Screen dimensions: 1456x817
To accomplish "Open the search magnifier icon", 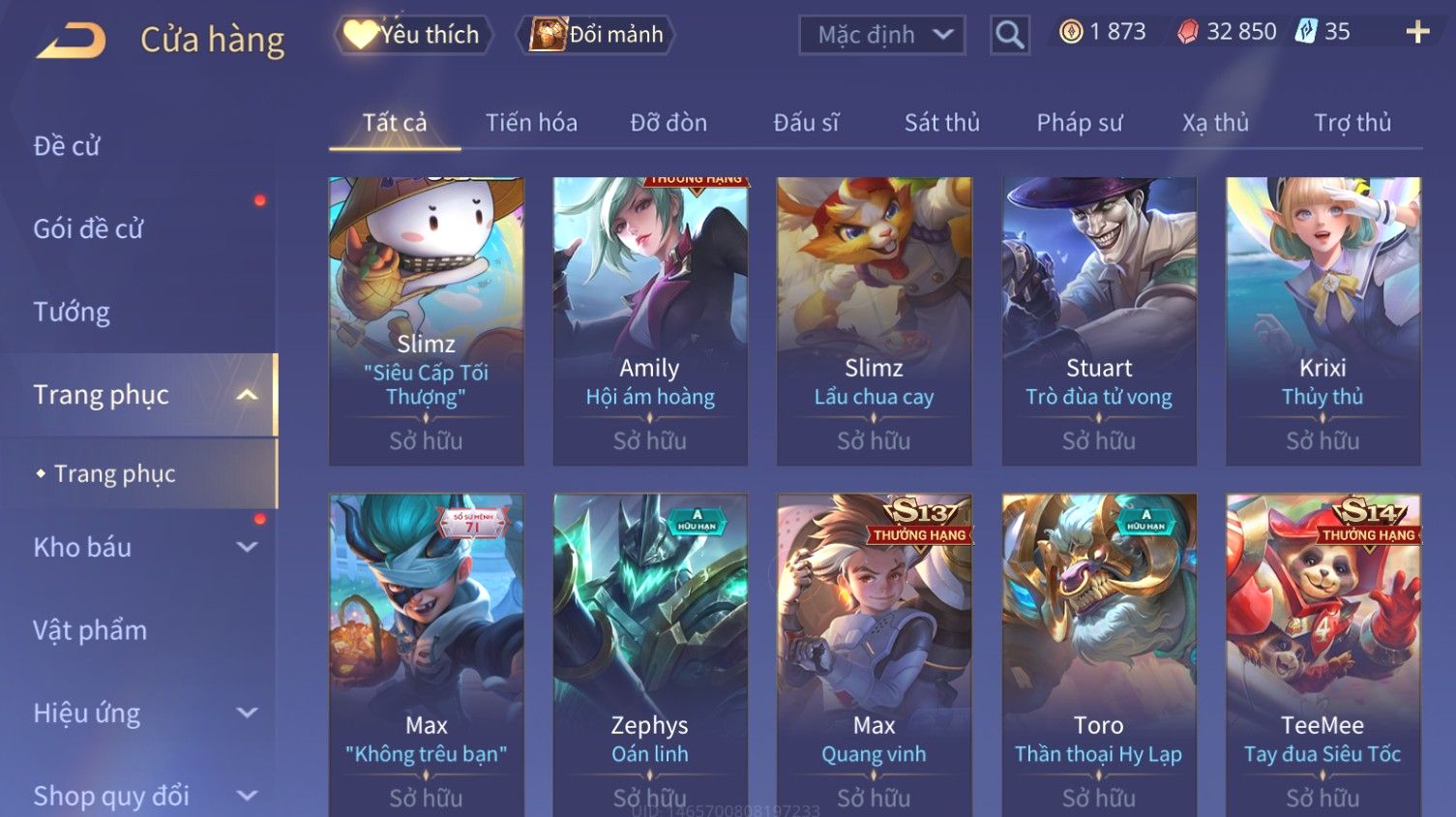I will [x=1009, y=35].
